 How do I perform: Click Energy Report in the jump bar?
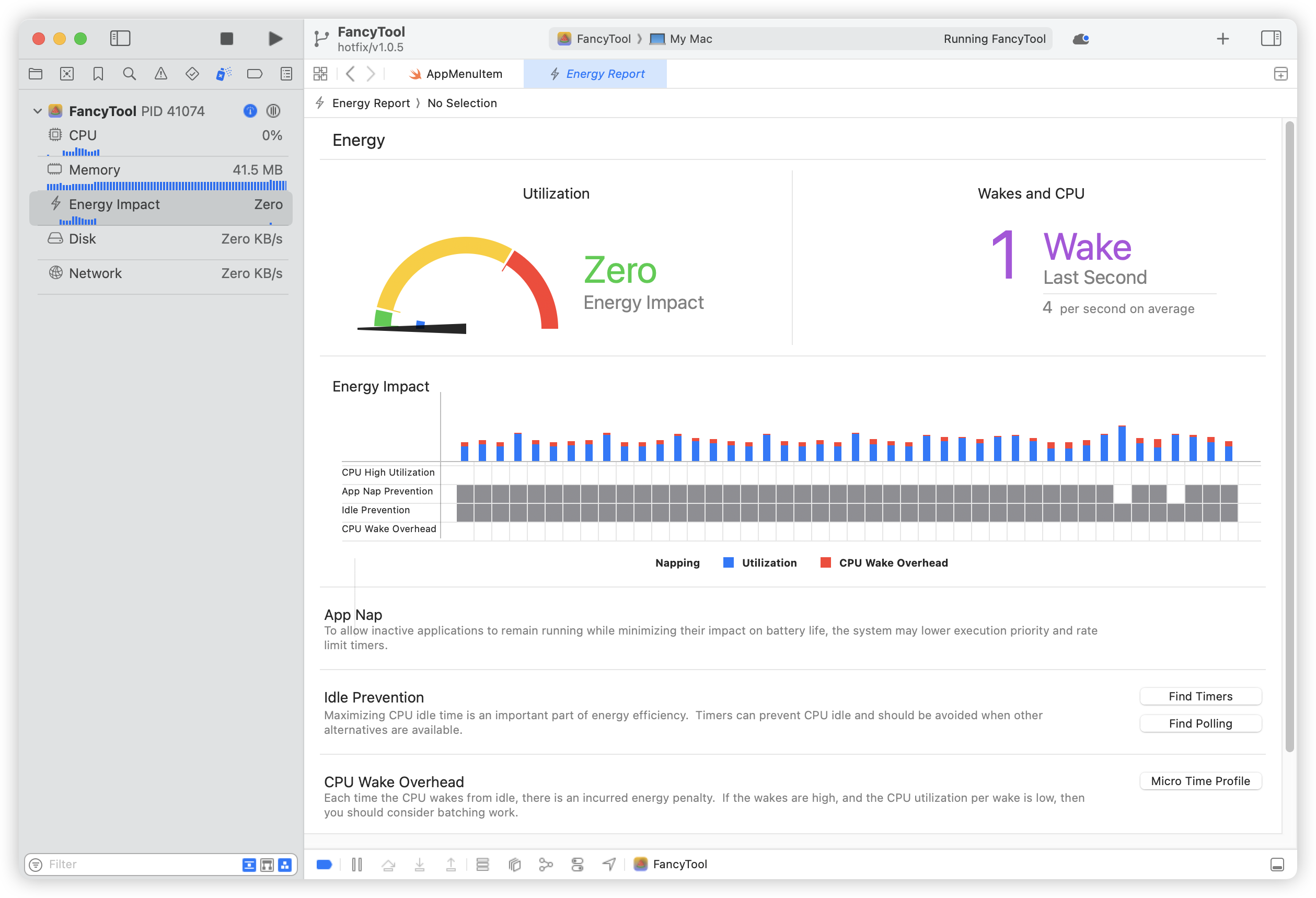(x=371, y=103)
